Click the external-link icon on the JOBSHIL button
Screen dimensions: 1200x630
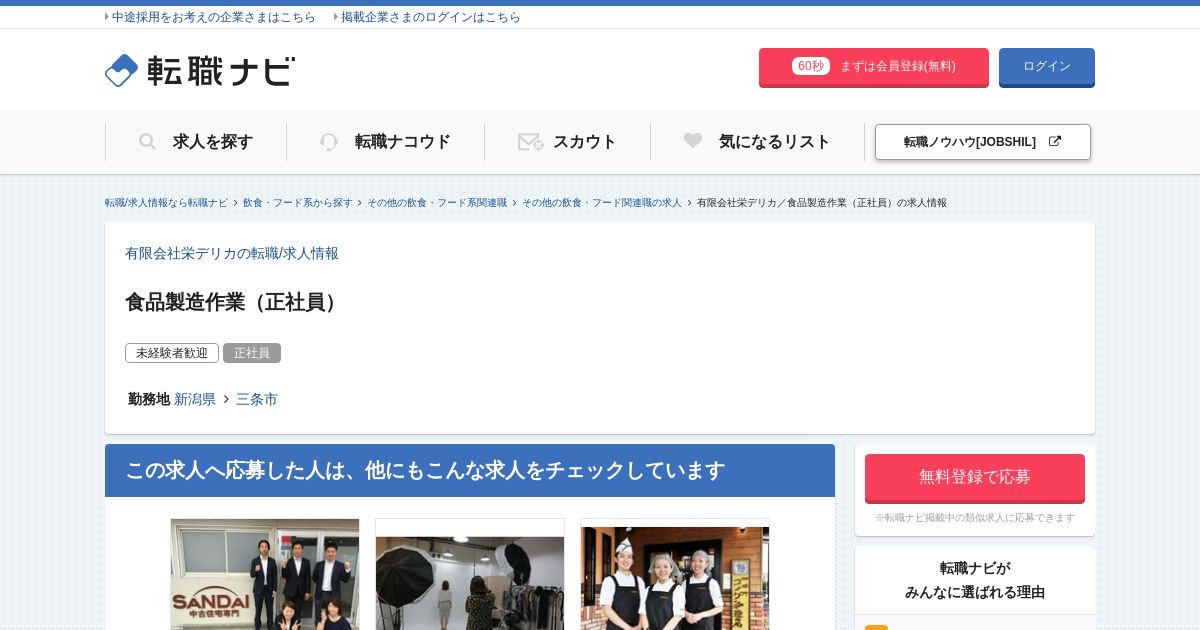click(x=1054, y=141)
